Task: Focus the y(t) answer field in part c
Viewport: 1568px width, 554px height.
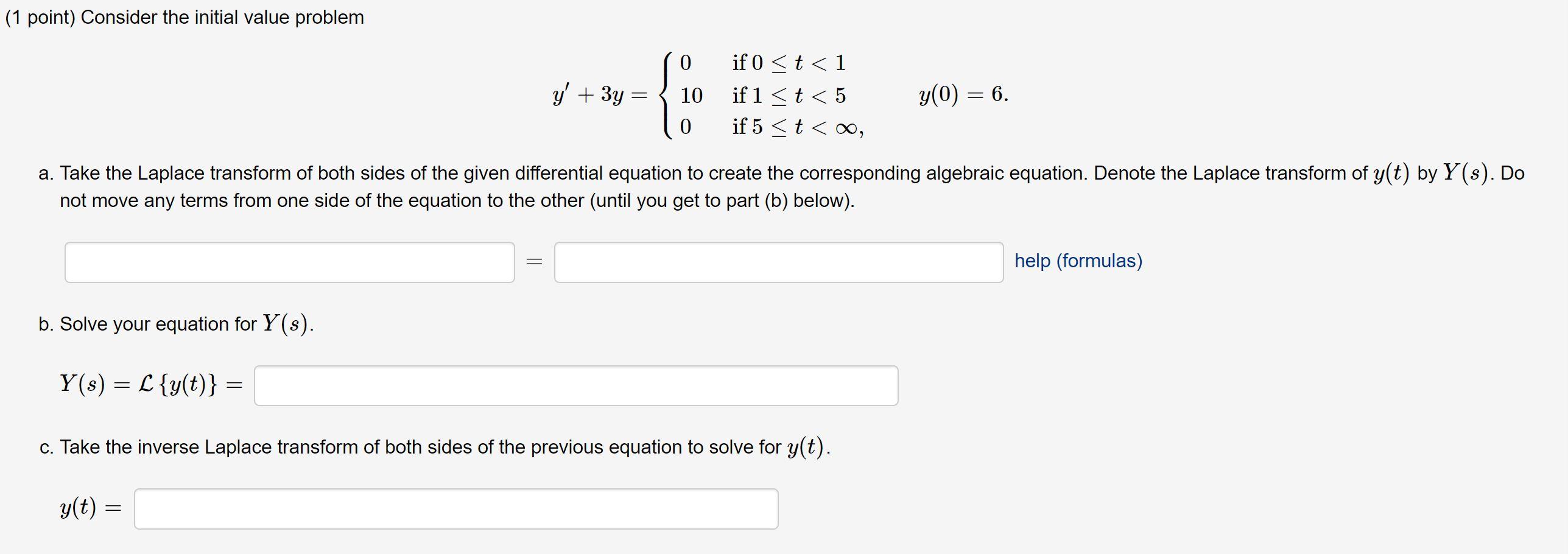Action: click(x=456, y=509)
